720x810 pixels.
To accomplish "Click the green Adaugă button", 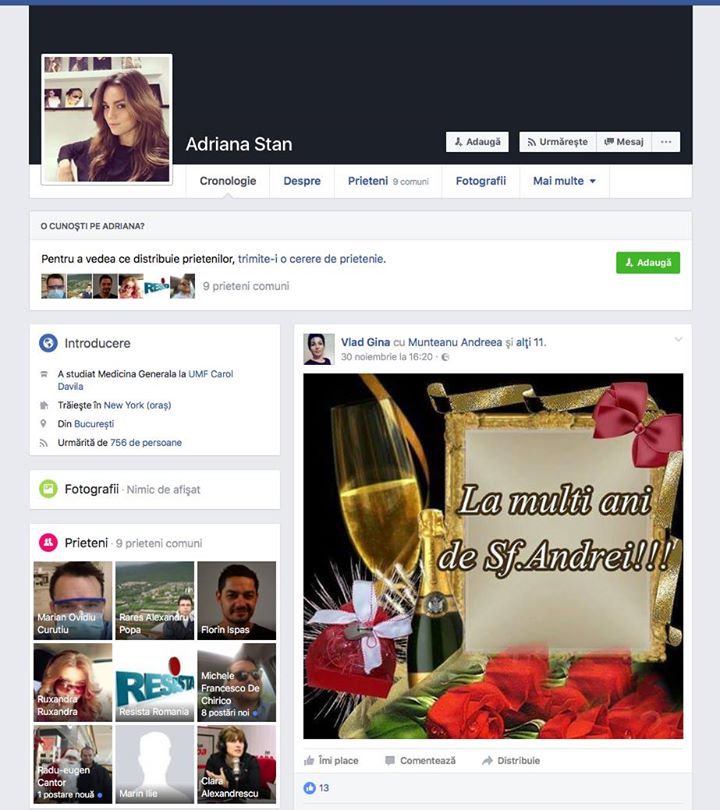I will pos(648,263).
